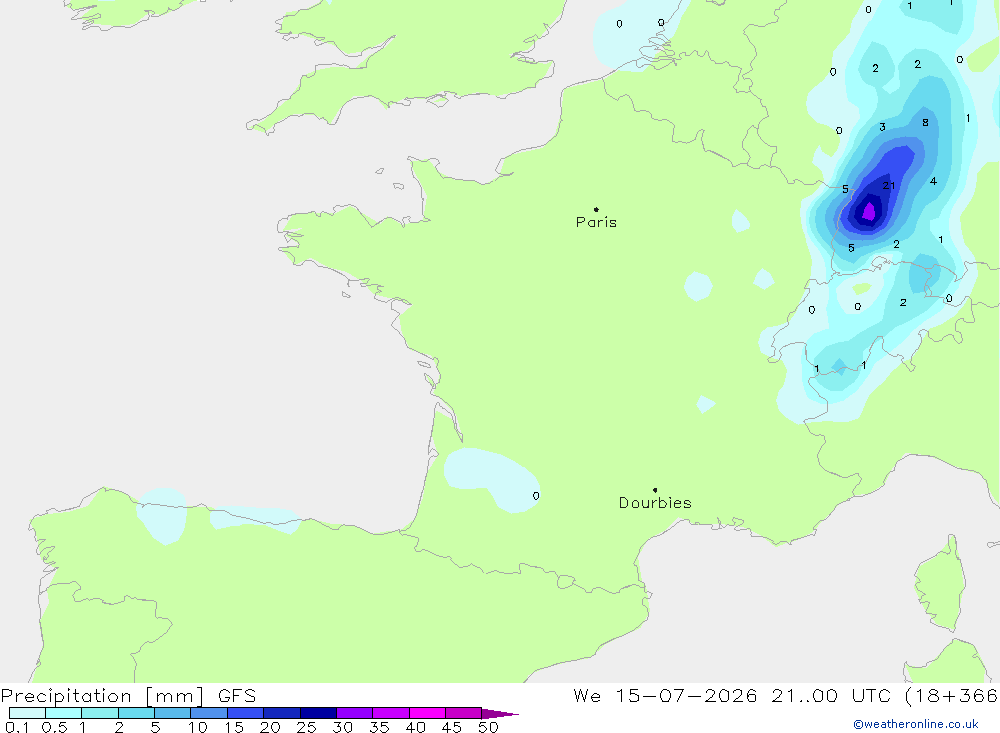Viewport: 1000px width, 733px height.
Task: Click the legend label 0.1
Action: 17,727
